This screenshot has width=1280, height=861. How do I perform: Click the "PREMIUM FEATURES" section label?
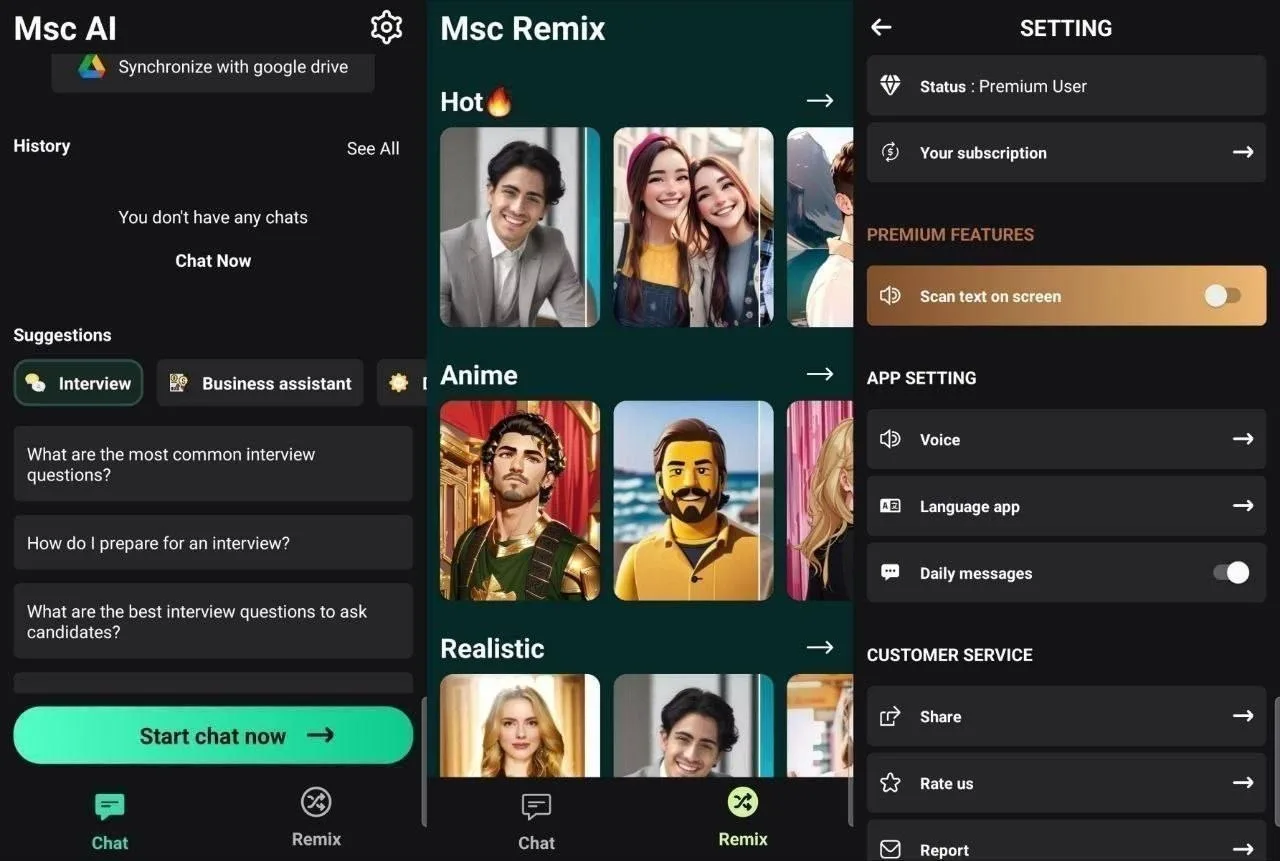(950, 235)
